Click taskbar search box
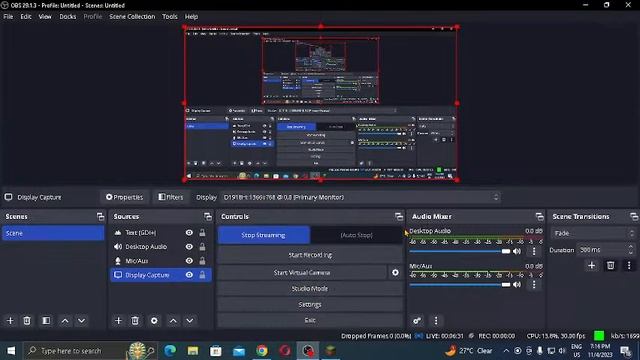The height and width of the screenshot is (360, 640). [89, 351]
